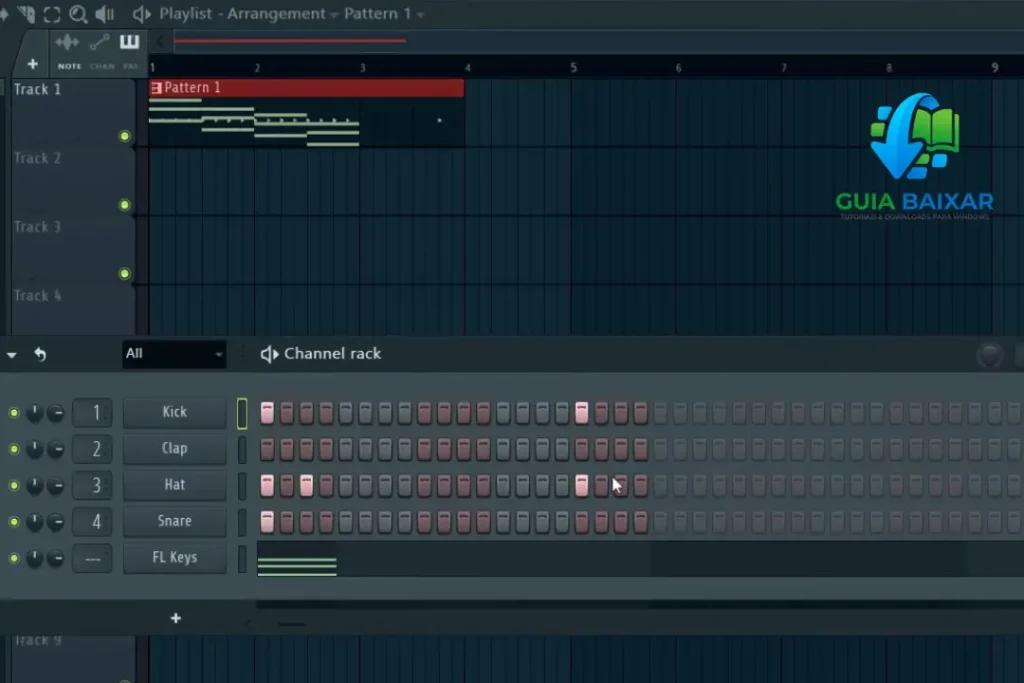
Task: Toggle the first step of the Kick row
Action: pos(267,413)
